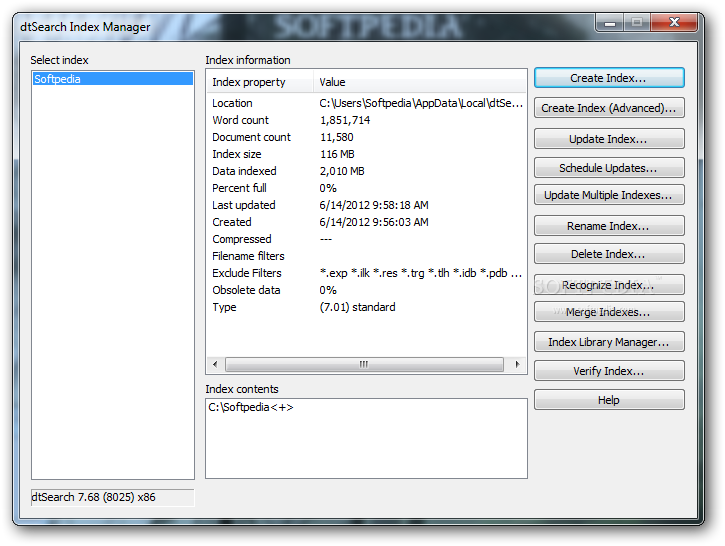Select the Softpedia index in list
Viewport: 725px width, 546px height.
click(113, 79)
